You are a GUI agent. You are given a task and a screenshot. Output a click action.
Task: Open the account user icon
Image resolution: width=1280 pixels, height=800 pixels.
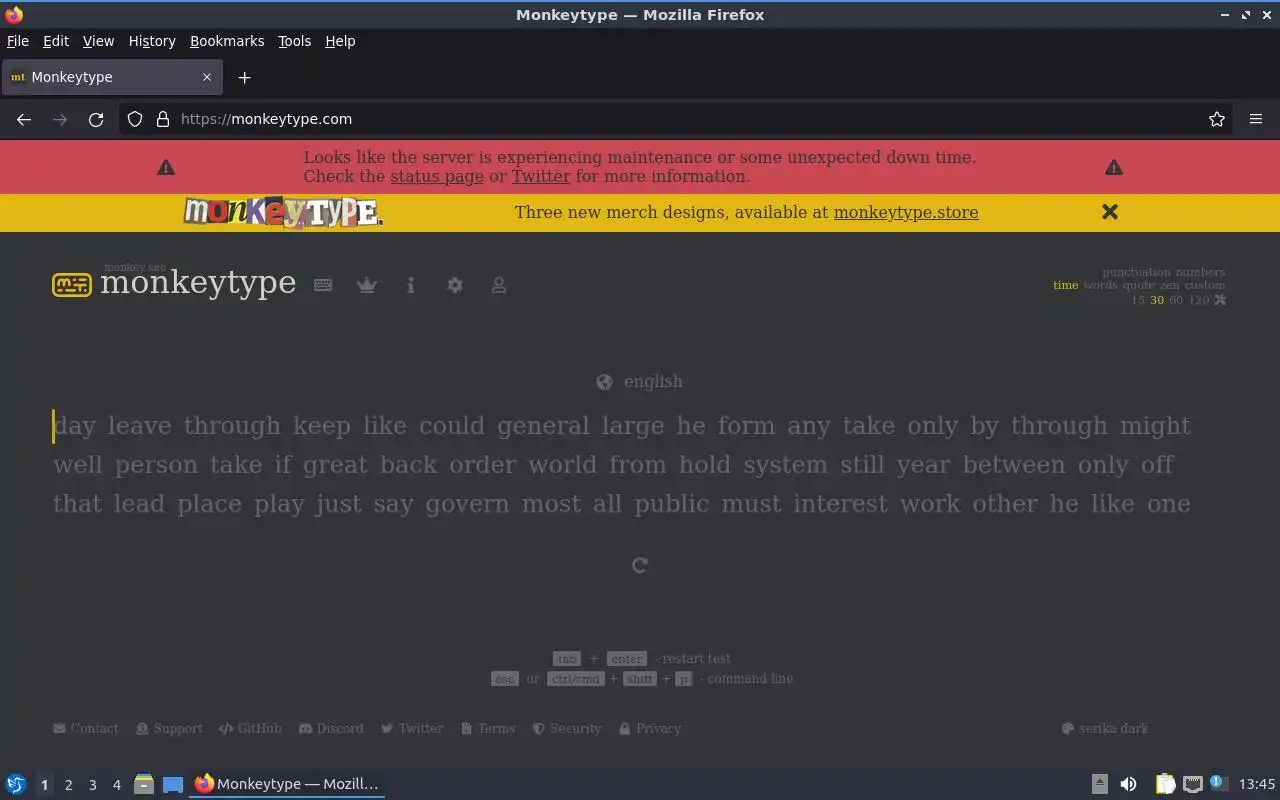[499, 285]
